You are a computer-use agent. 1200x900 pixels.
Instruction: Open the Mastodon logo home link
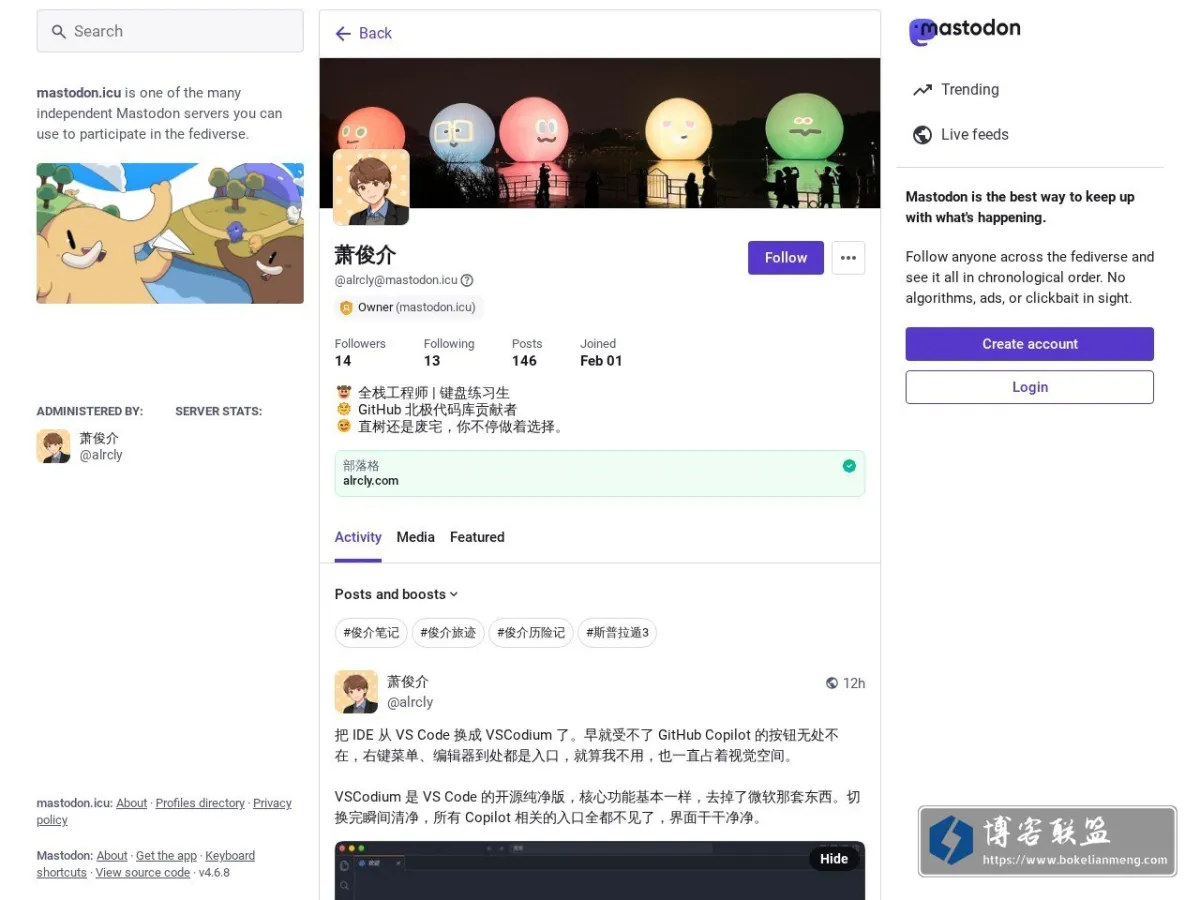pos(964,30)
